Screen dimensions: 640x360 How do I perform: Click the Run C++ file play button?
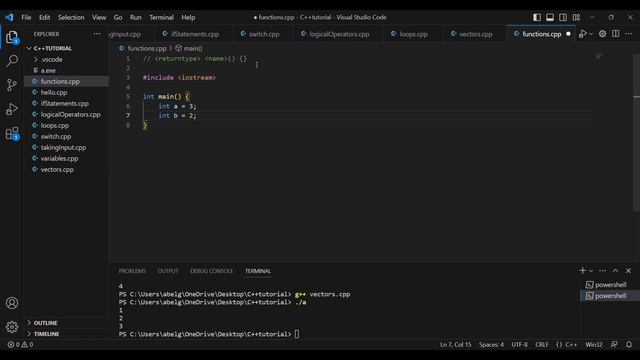click(583, 34)
